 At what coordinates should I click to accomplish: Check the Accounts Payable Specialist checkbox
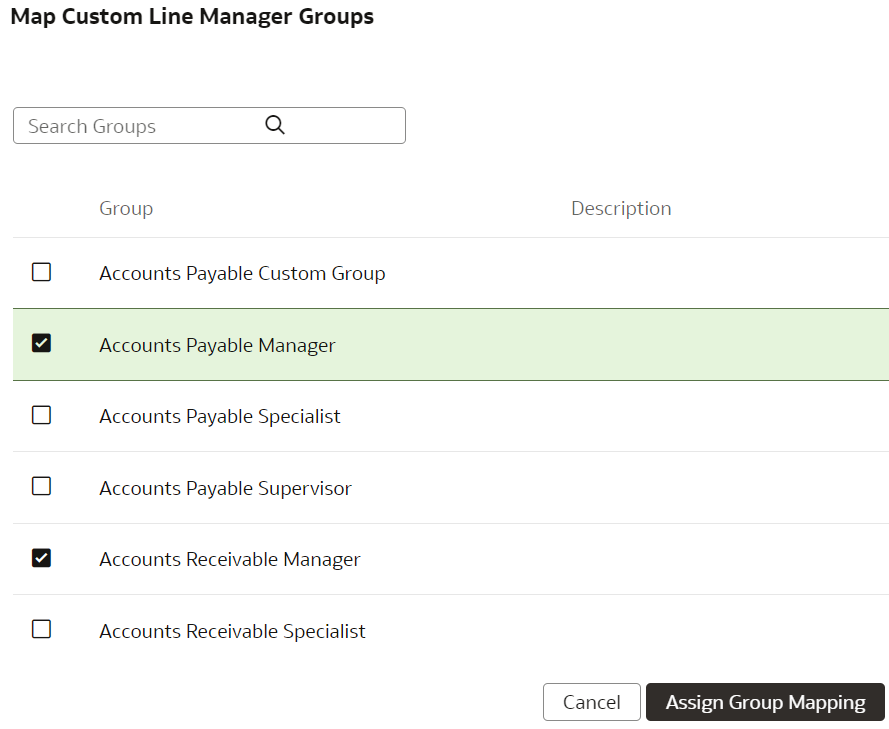click(41, 415)
